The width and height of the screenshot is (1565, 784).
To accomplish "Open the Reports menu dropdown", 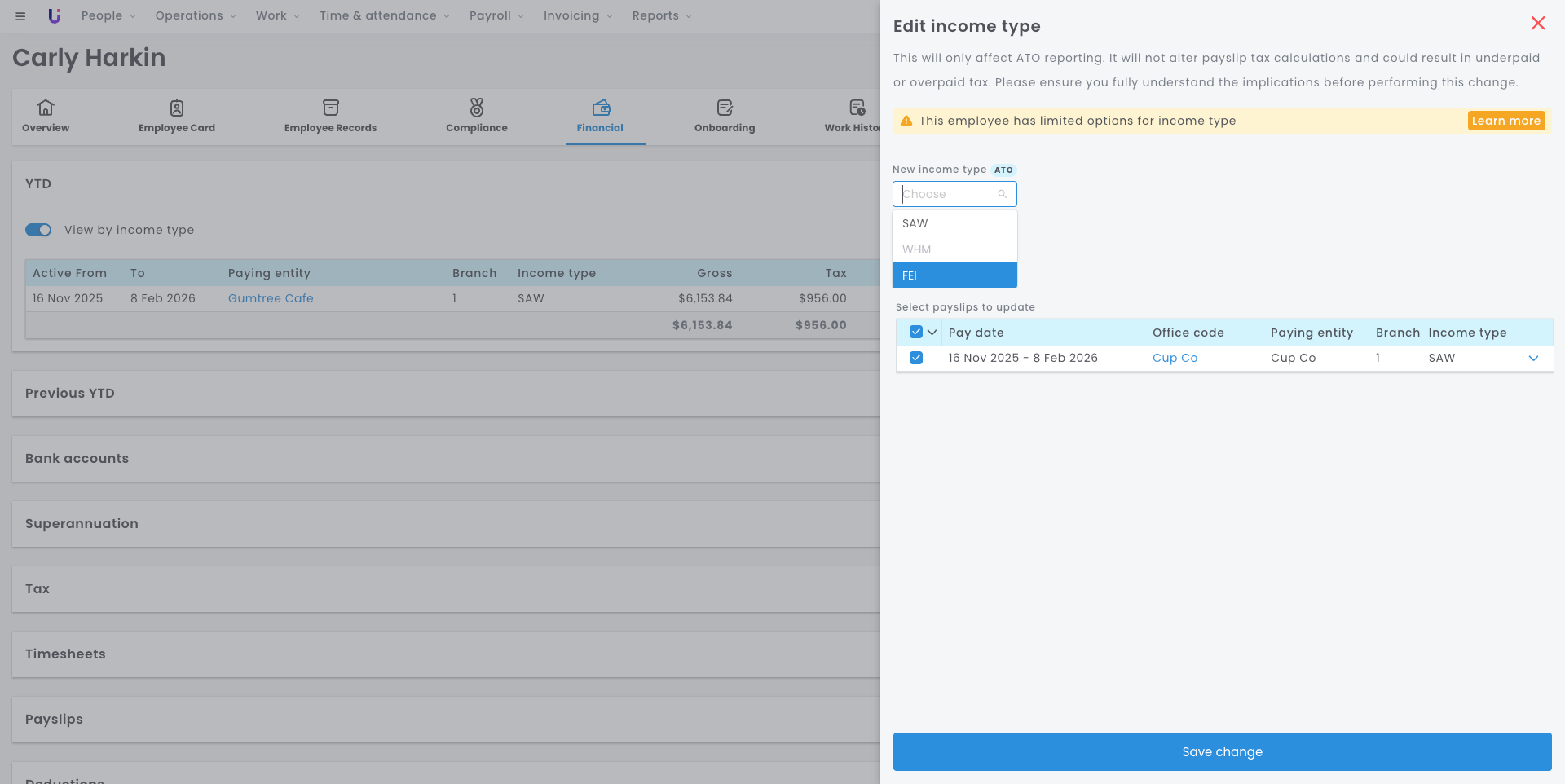I will pyautogui.click(x=662, y=15).
